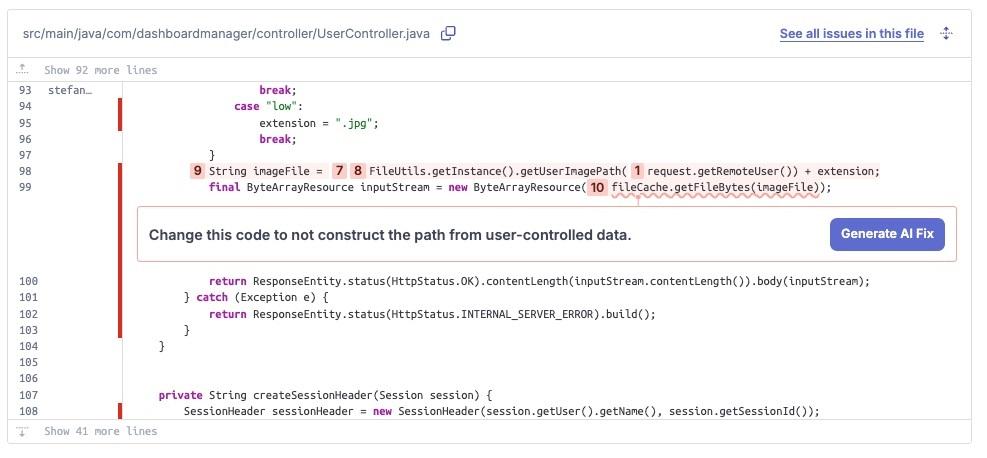Open See all issues in this file
The width and height of the screenshot is (987, 458).
(851, 34)
